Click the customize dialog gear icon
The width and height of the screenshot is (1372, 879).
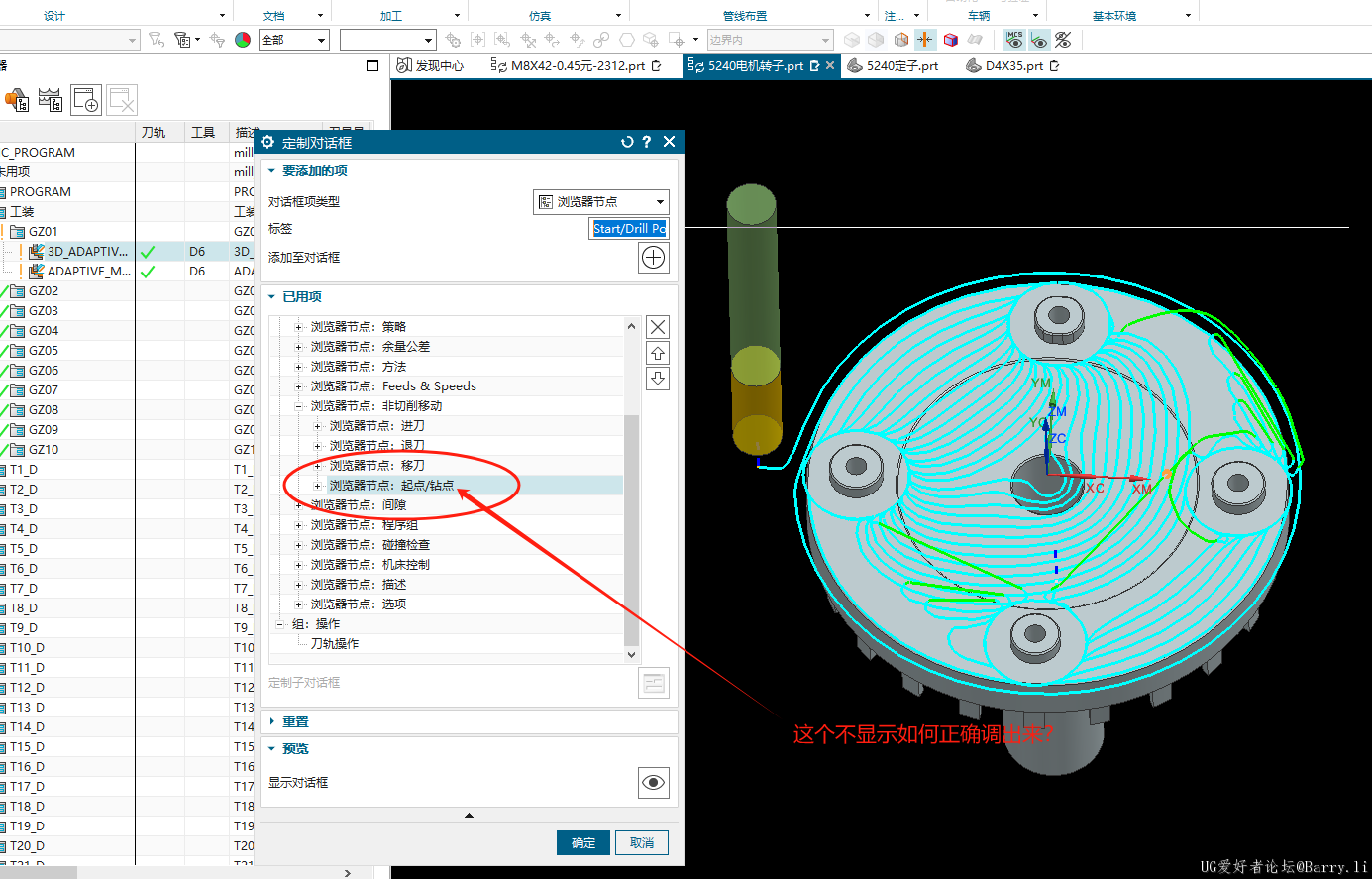(267, 142)
